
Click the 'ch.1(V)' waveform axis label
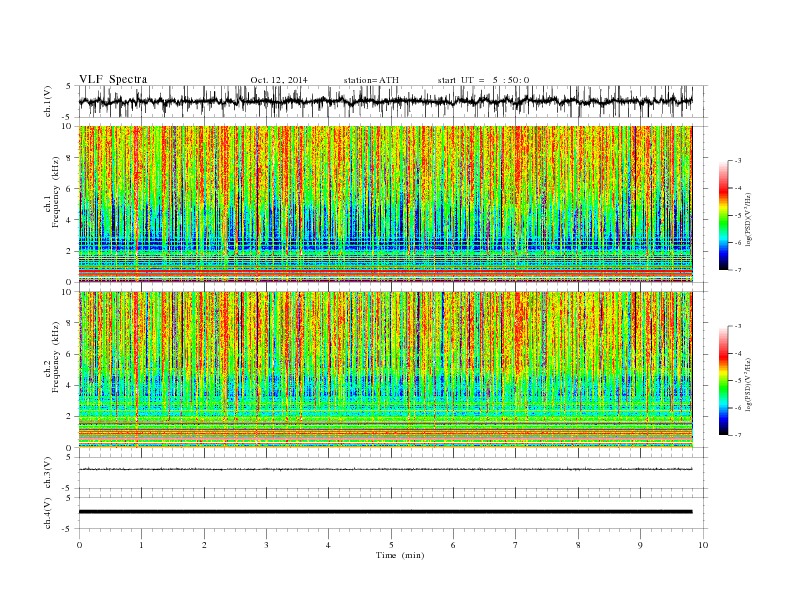click(48, 101)
